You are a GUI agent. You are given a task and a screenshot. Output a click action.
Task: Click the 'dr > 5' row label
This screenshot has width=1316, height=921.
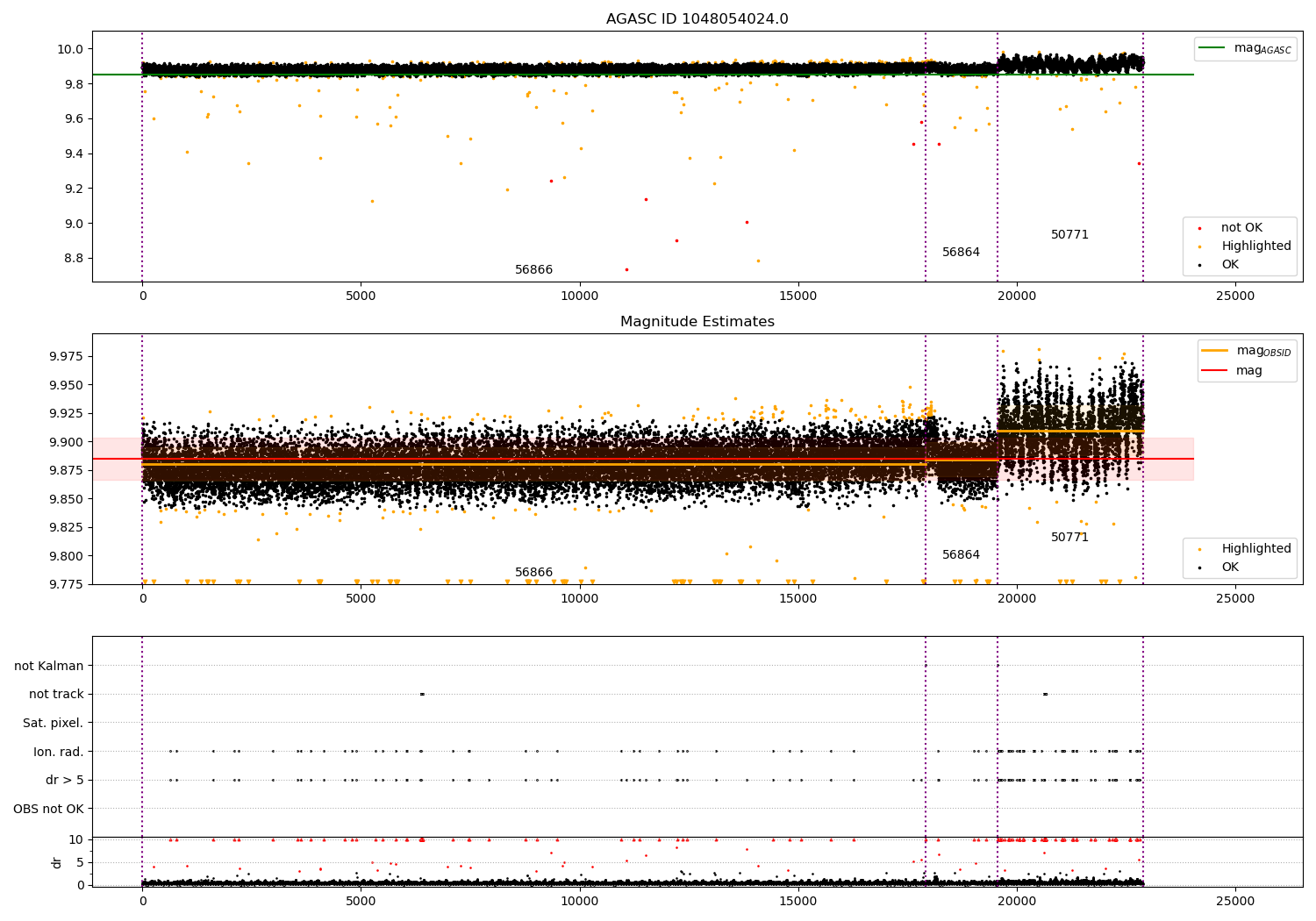64,780
